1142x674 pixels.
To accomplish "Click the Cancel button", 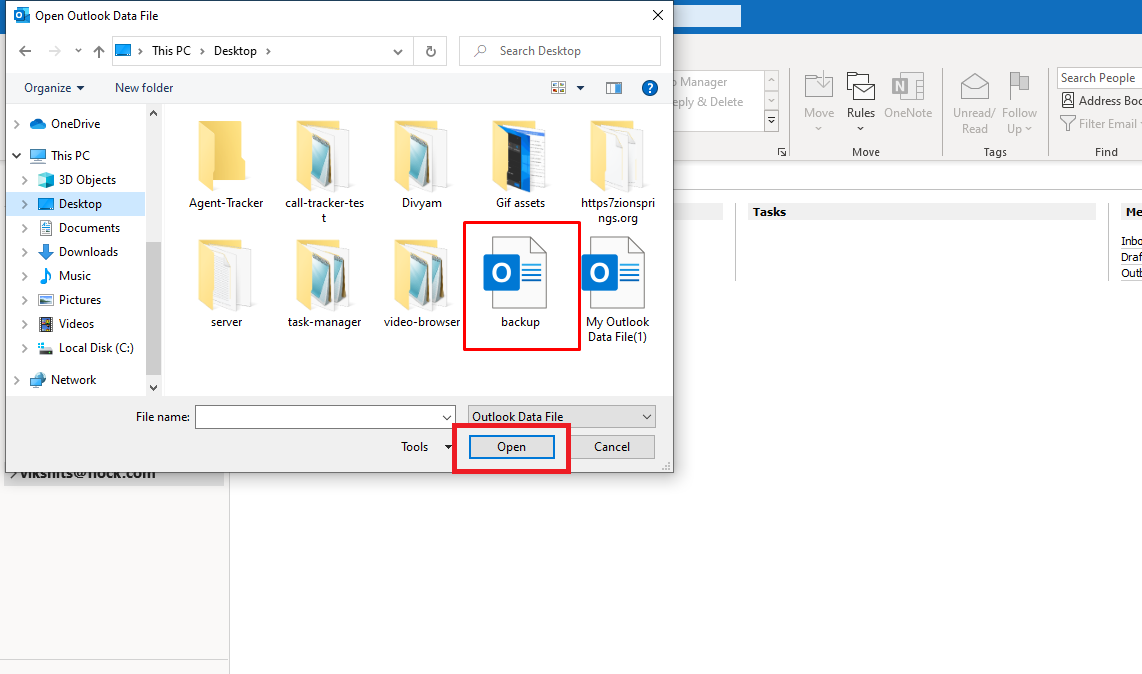I will coord(612,447).
